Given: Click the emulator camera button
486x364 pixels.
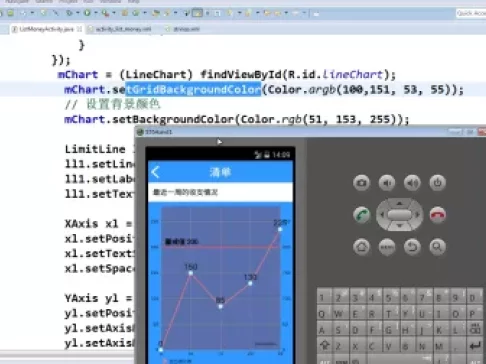Looking at the screenshot, I should click(361, 183).
